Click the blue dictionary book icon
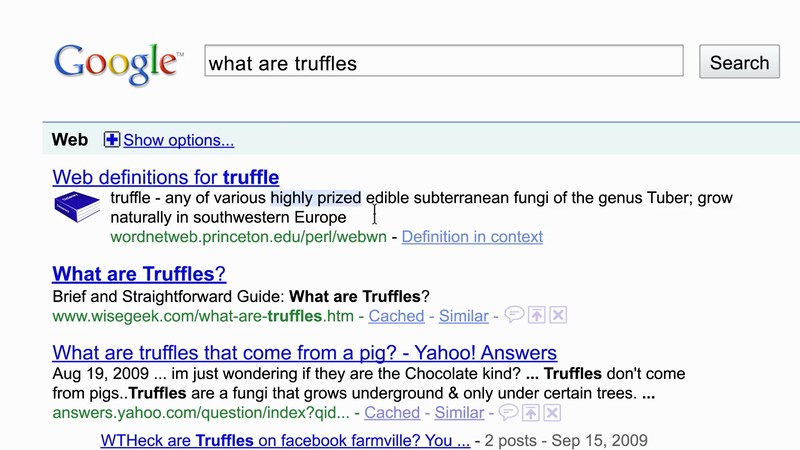 78,209
